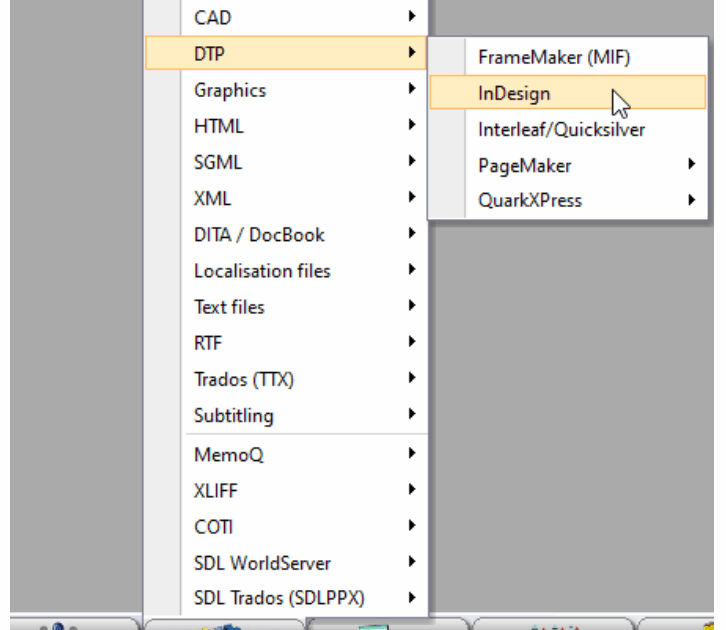Open the SDL WorldServer submenu
The image size is (726, 630).
coord(286,562)
